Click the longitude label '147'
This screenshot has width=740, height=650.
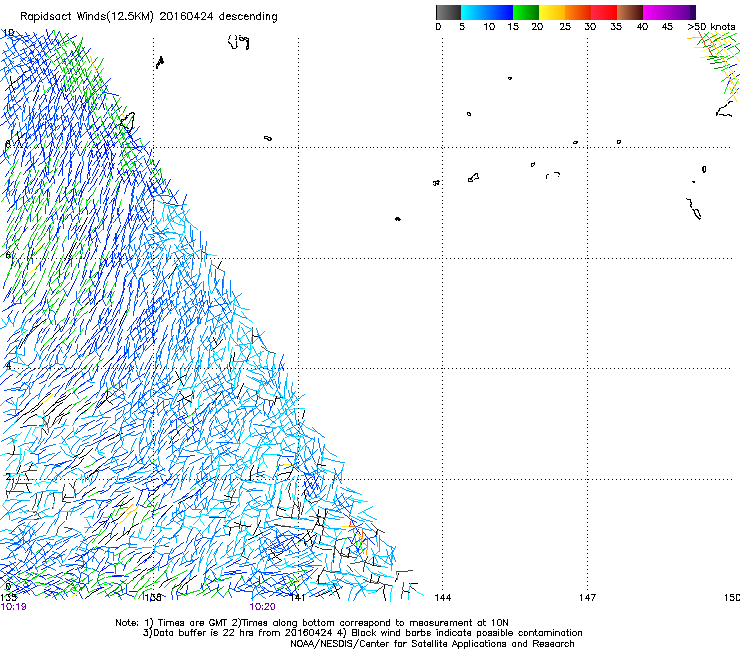click(x=587, y=598)
